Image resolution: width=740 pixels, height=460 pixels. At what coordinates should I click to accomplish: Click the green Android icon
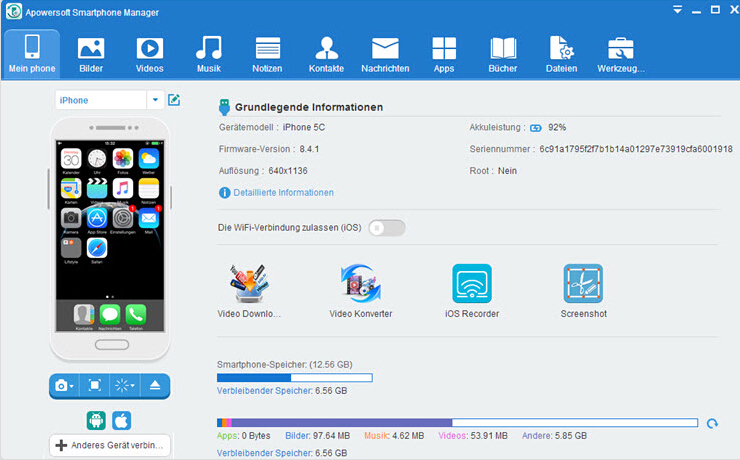point(96,420)
